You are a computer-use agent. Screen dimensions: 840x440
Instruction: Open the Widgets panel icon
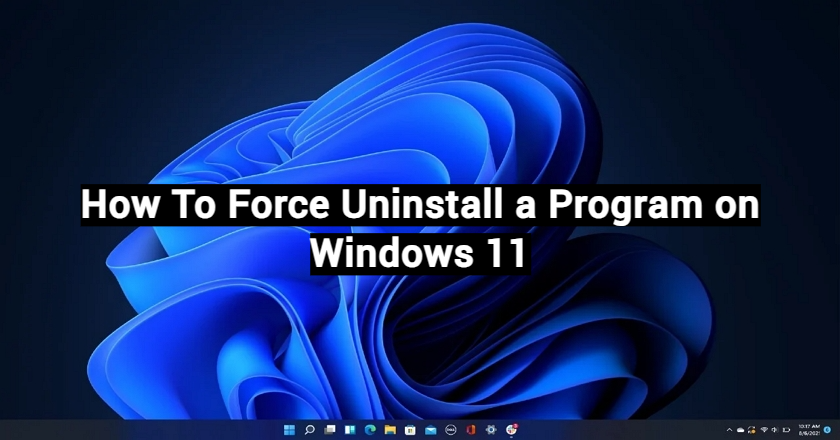tap(350, 429)
